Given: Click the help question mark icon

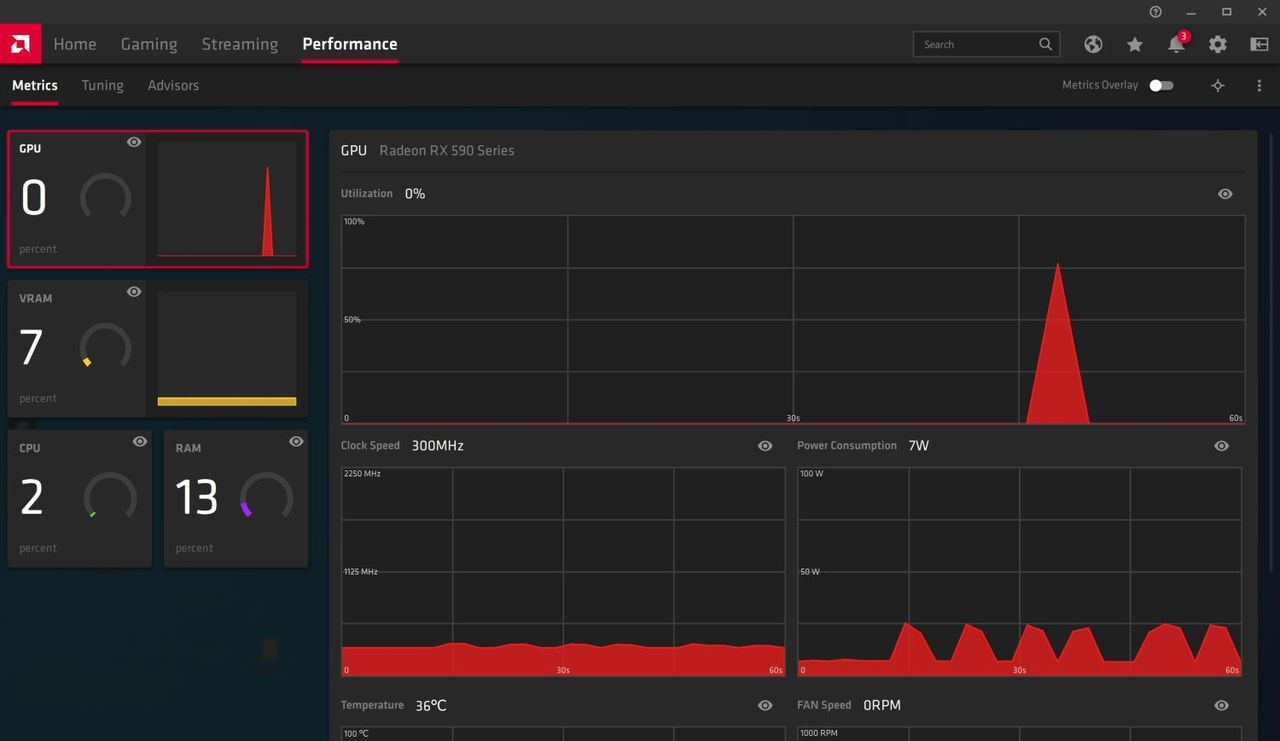Looking at the screenshot, I should (x=1156, y=12).
